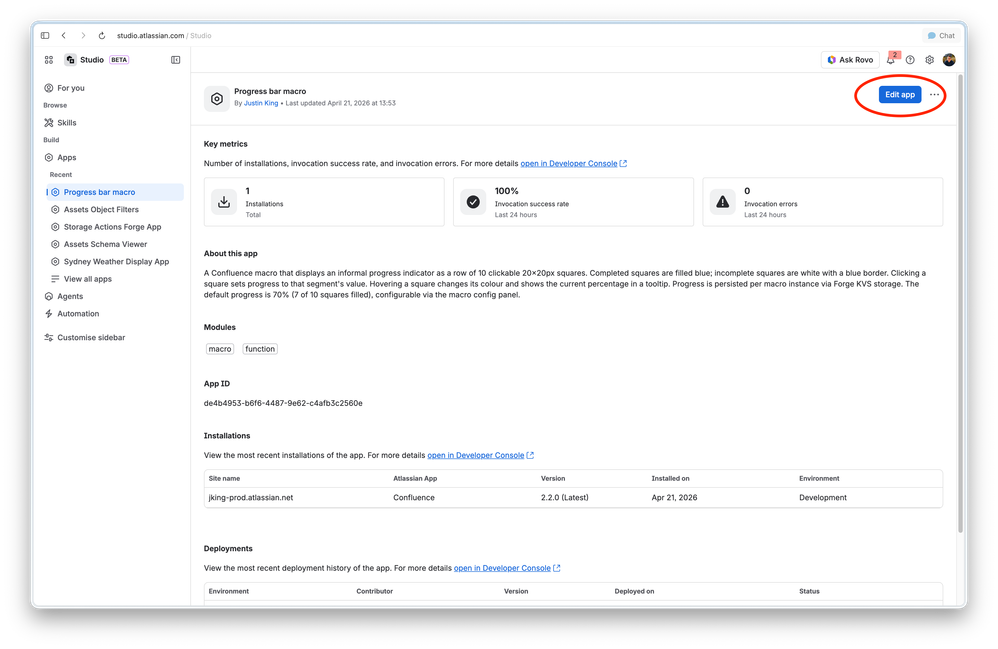Open Sydney Weather Display App
Screen dimensions: 998x649
(x=116, y=262)
